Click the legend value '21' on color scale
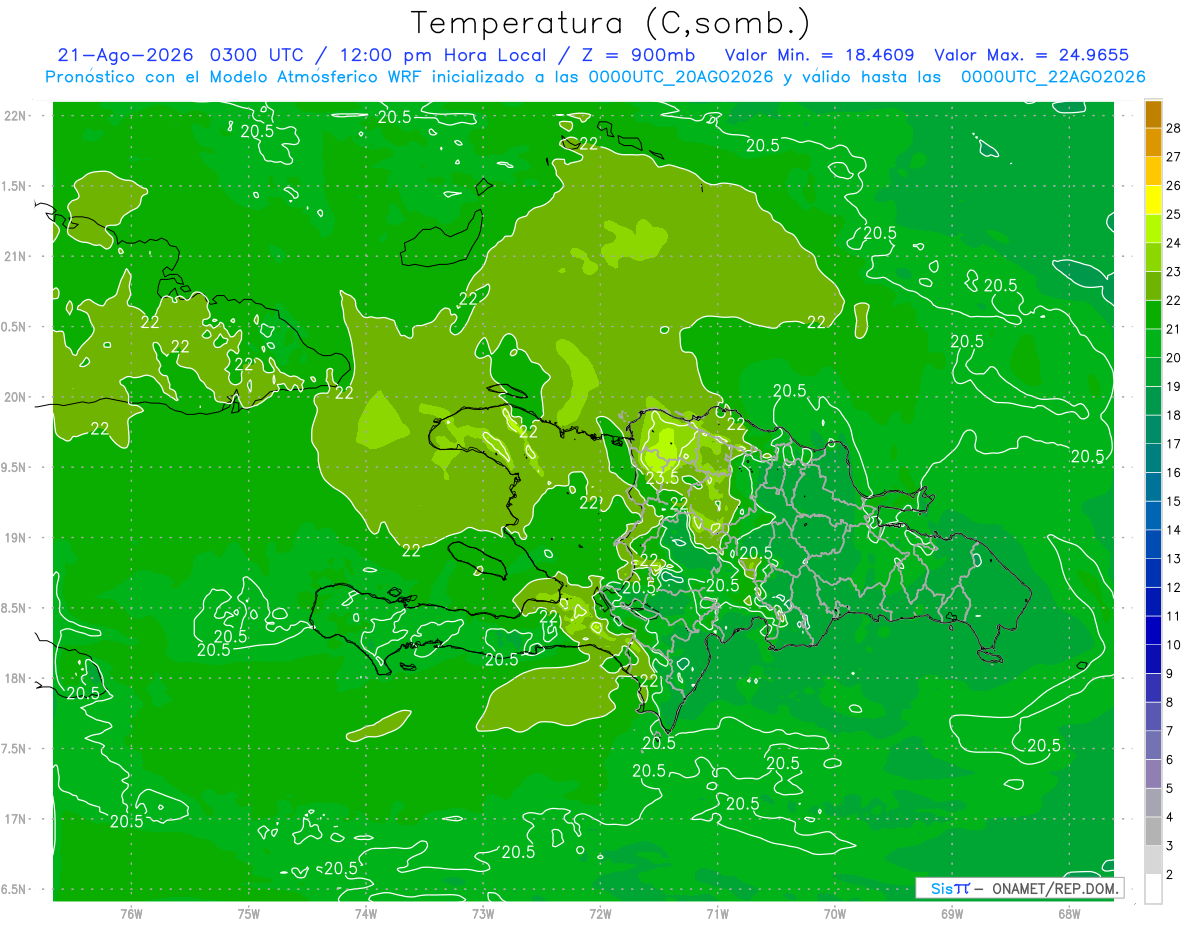The width and height of the screenshot is (1200, 927). (x=1174, y=329)
